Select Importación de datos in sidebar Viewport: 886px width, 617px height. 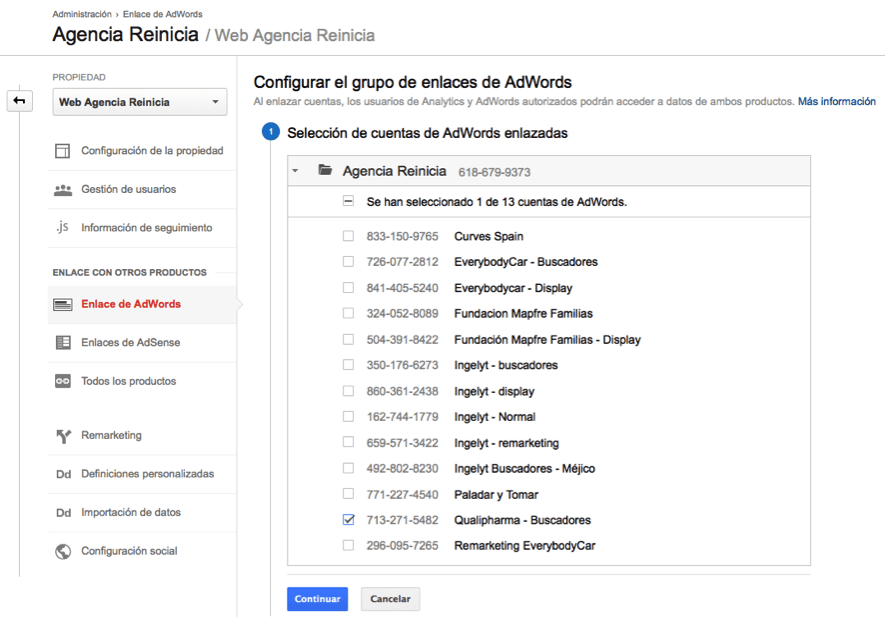point(131,512)
